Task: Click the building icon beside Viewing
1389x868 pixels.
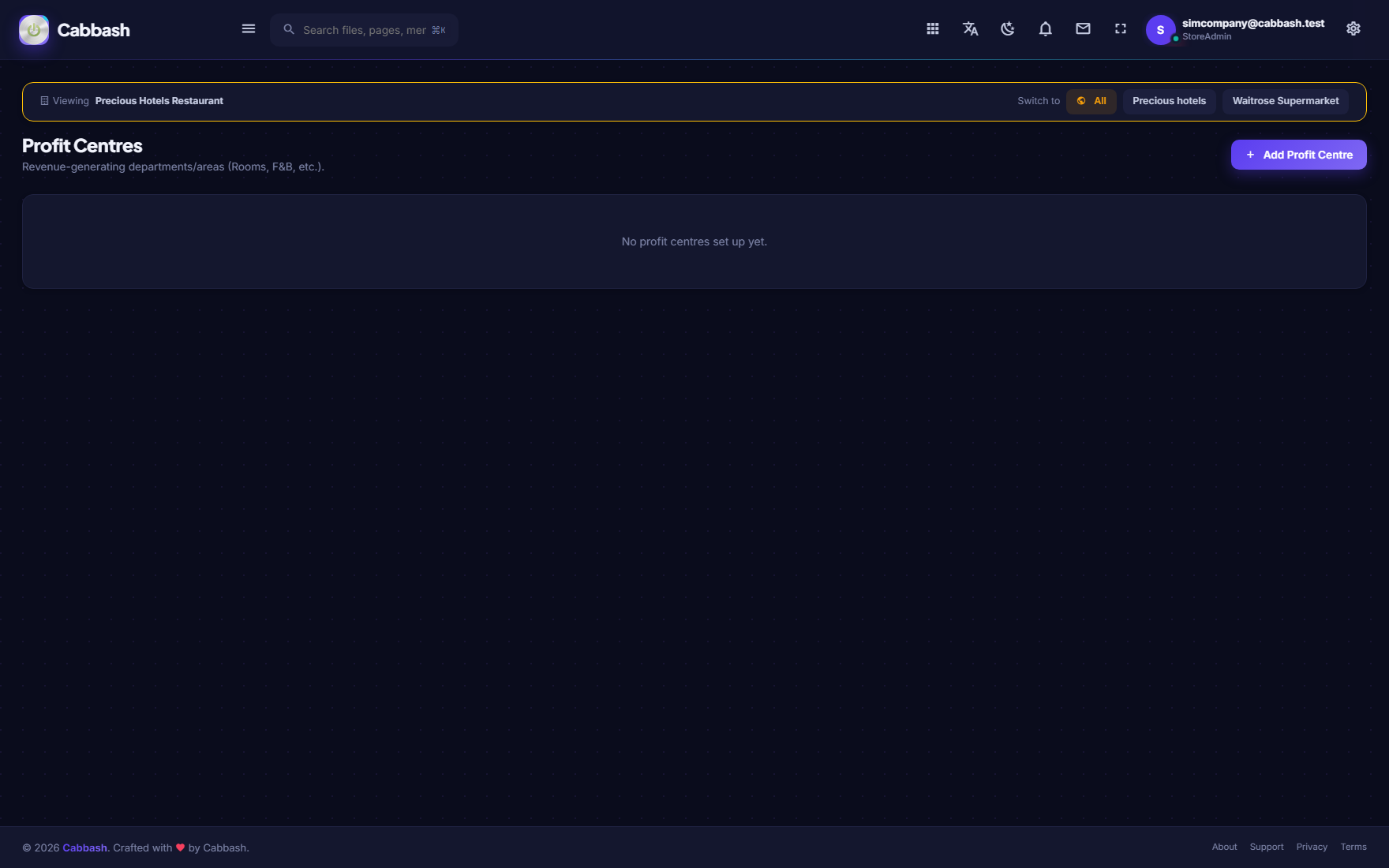Action: pyautogui.click(x=44, y=101)
